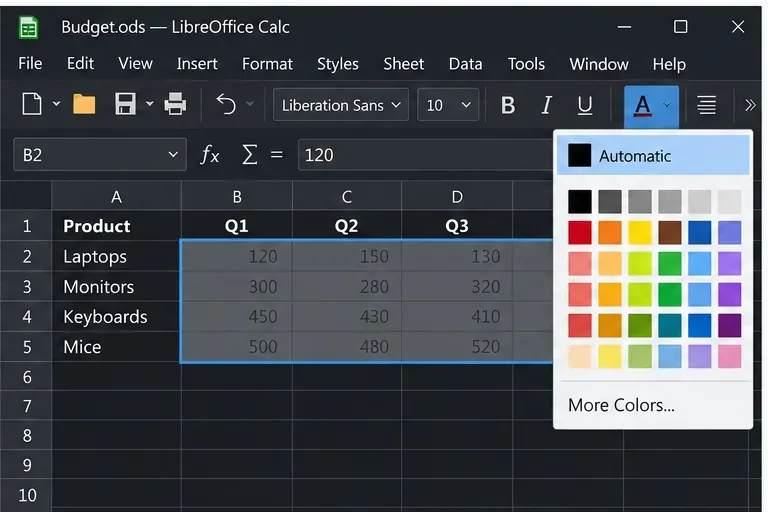Select row 1 header
The image size is (768, 512).
click(x=26, y=226)
